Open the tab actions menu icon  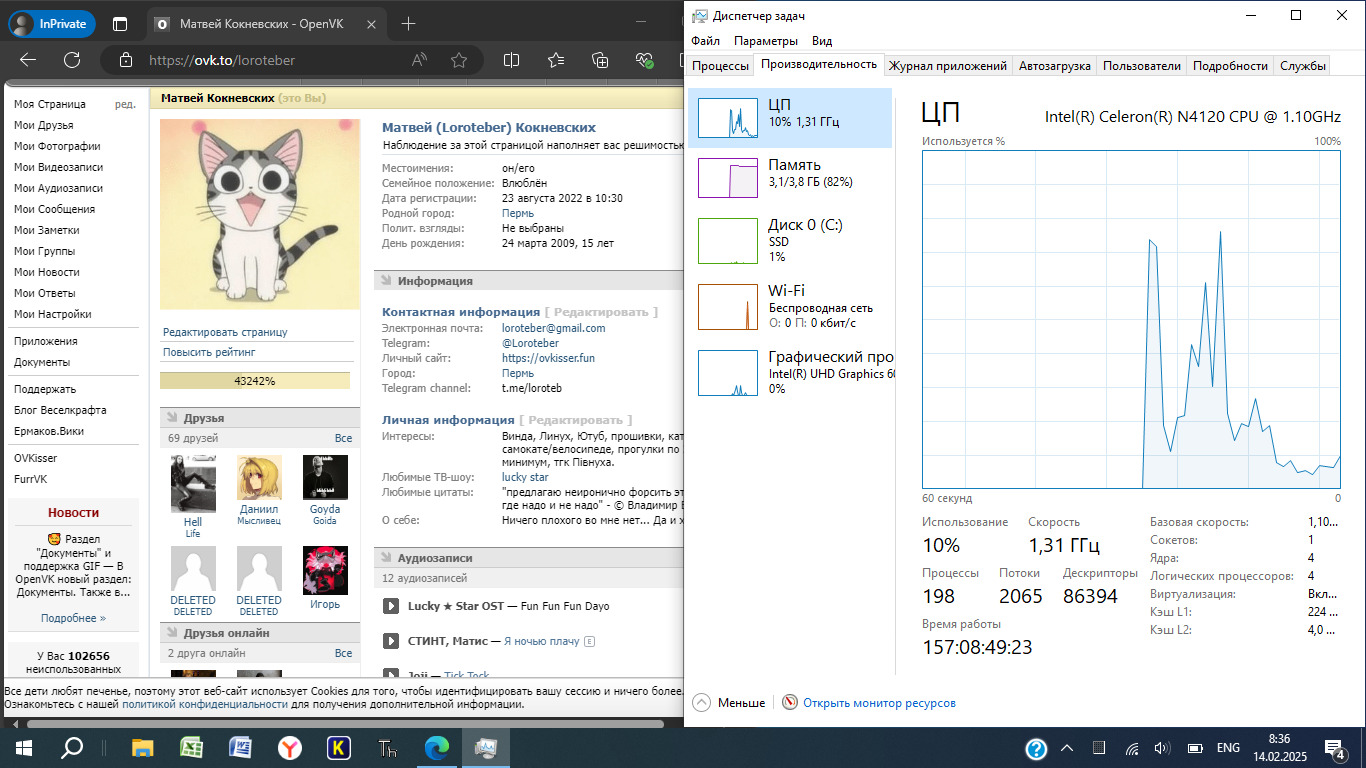120,23
